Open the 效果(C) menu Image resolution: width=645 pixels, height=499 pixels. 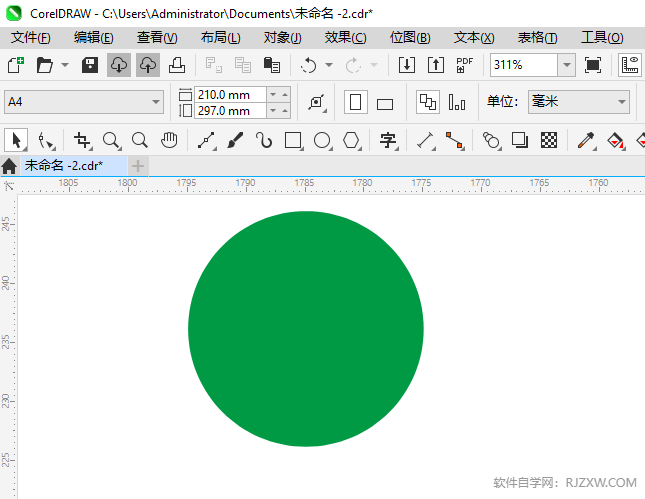click(x=346, y=38)
